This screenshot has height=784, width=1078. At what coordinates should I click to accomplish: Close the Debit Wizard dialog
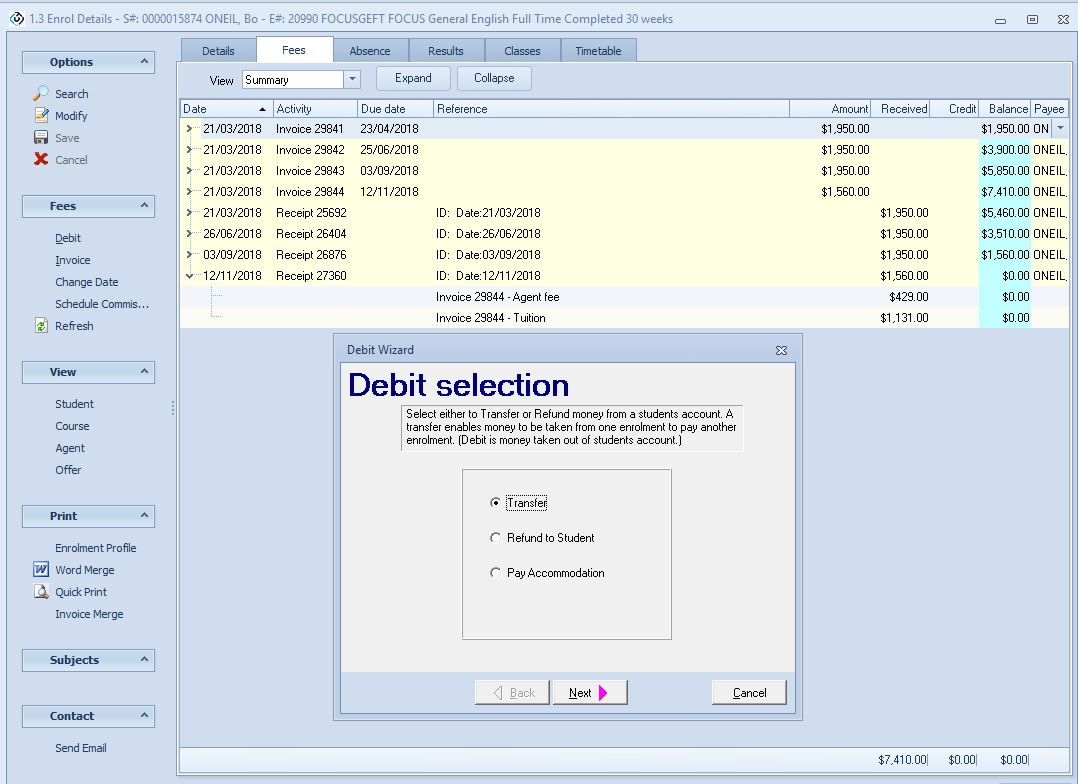[781, 350]
